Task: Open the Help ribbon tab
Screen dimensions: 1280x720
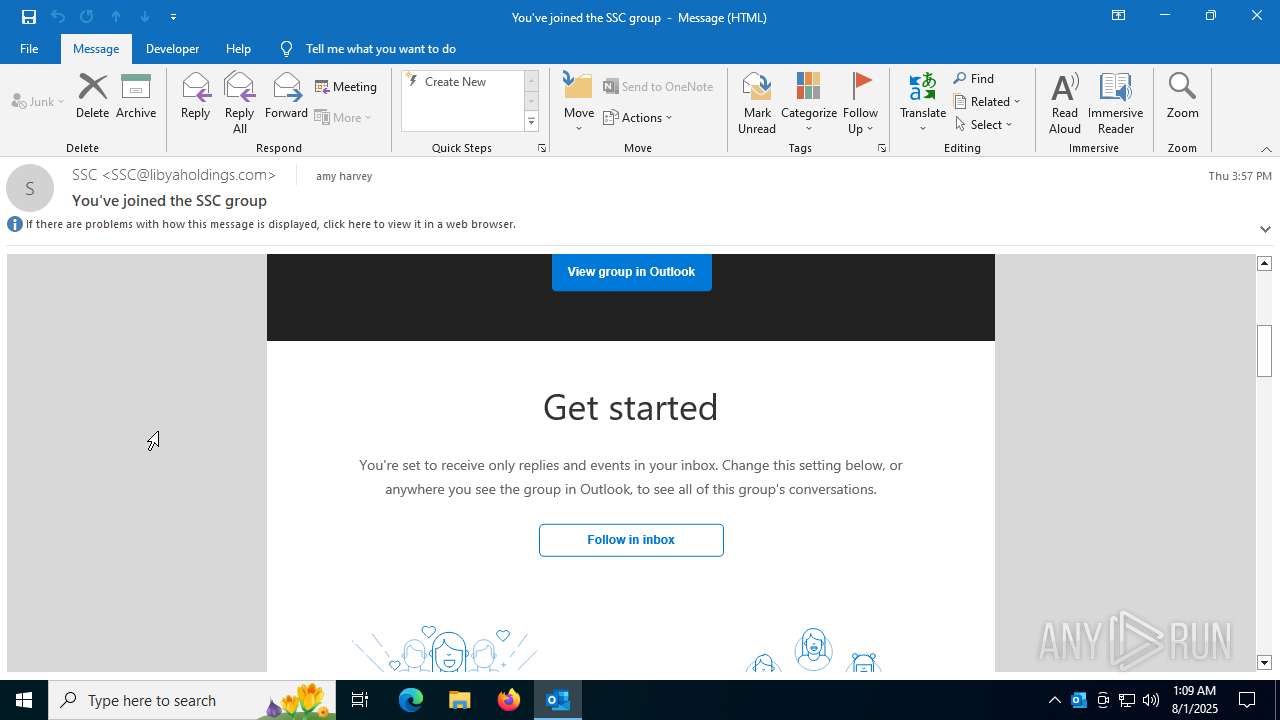Action: (x=238, y=48)
